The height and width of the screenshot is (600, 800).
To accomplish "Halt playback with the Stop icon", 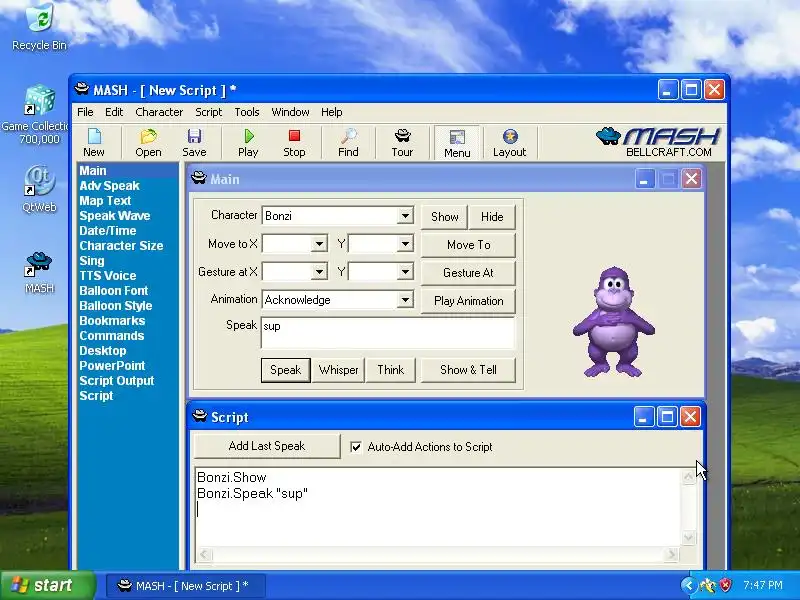I will pos(294,143).
